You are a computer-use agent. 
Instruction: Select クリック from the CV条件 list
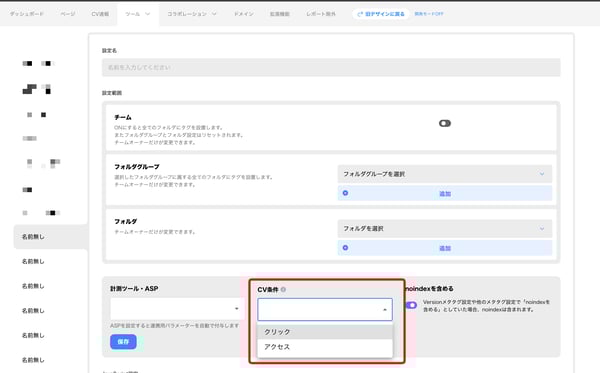coord(325,332)
